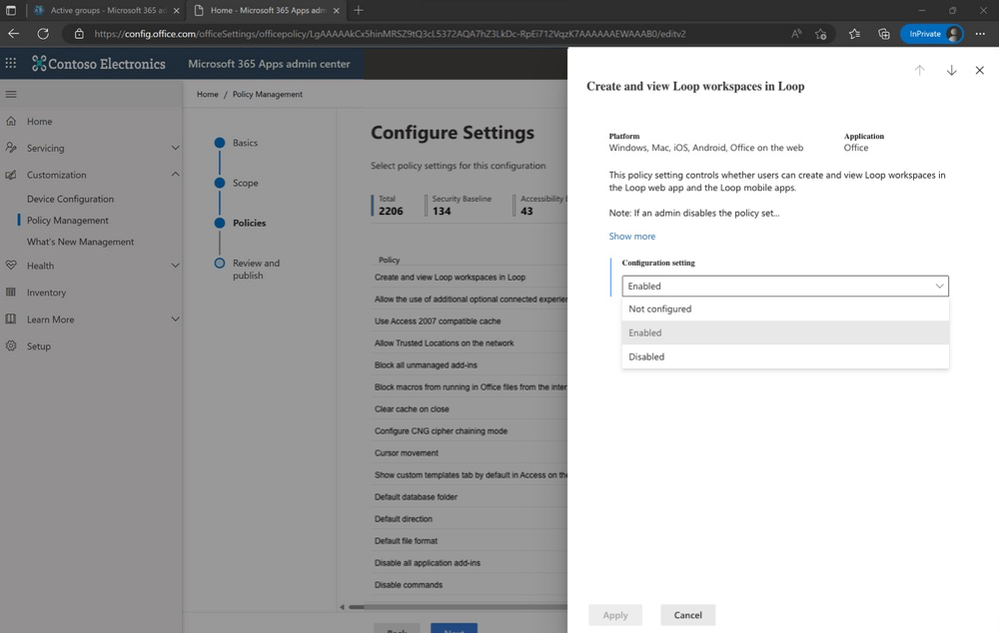This screenshot has height=633, width=999.
Task: Click the Apply button
Action: [615, 615]
